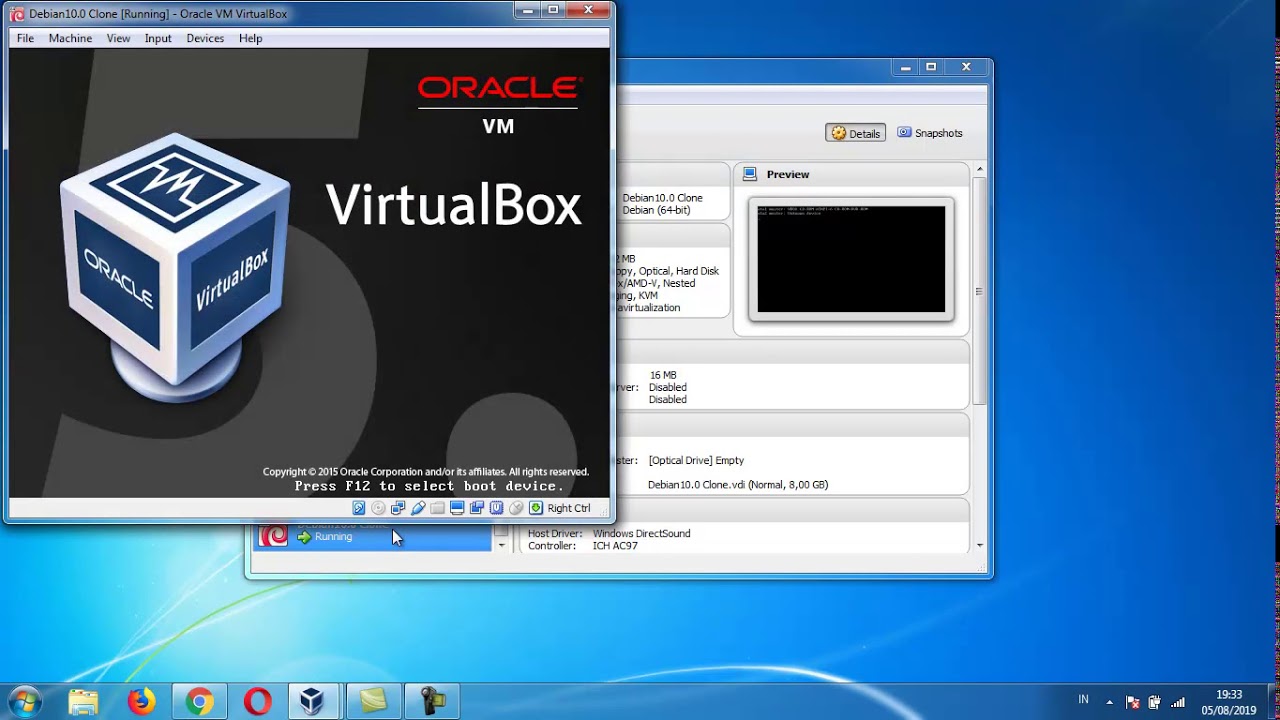1280x720 pixels.
Task: Open Opera from the taskbar
Action: (x=257, y=702)
